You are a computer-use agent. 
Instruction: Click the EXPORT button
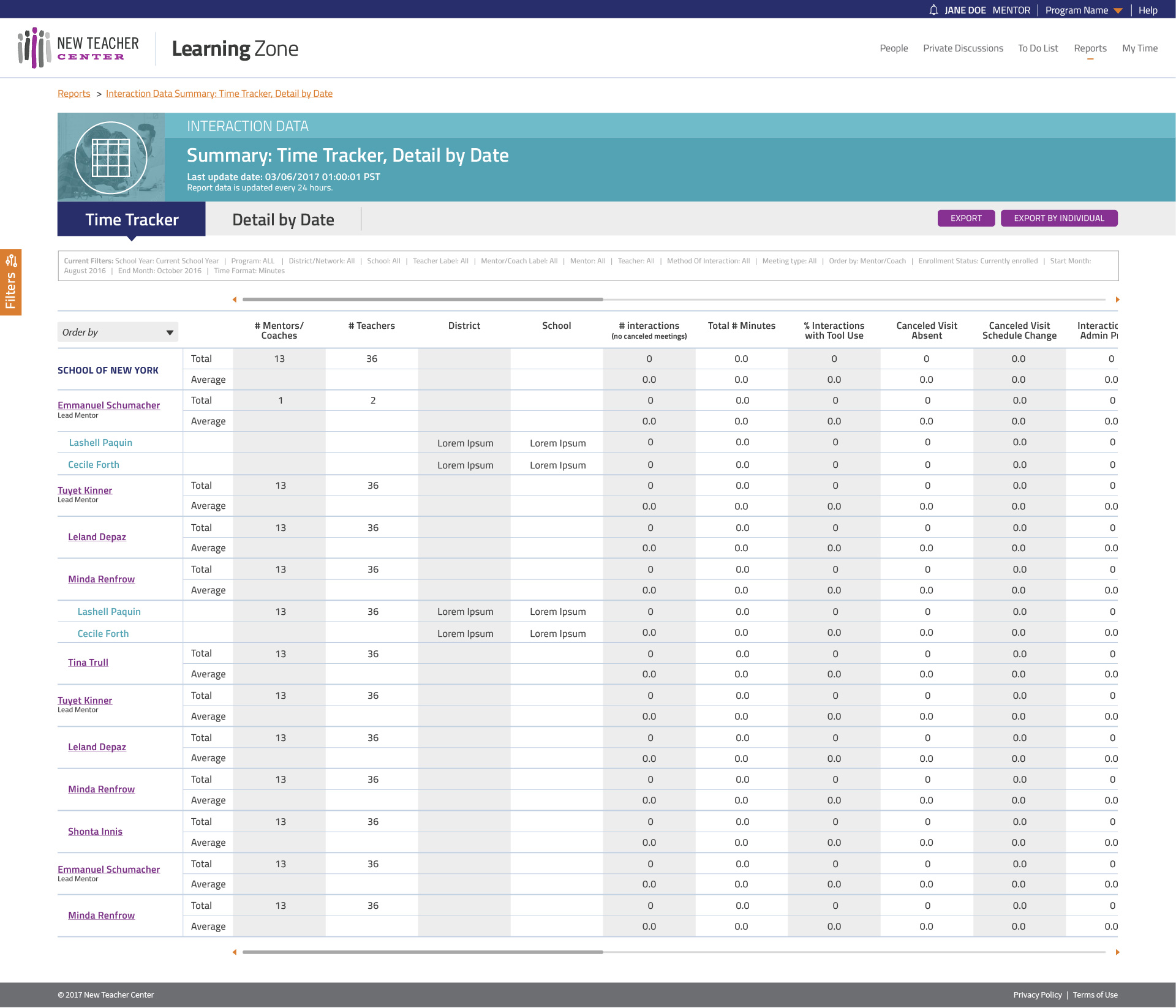tap(966, 218)
